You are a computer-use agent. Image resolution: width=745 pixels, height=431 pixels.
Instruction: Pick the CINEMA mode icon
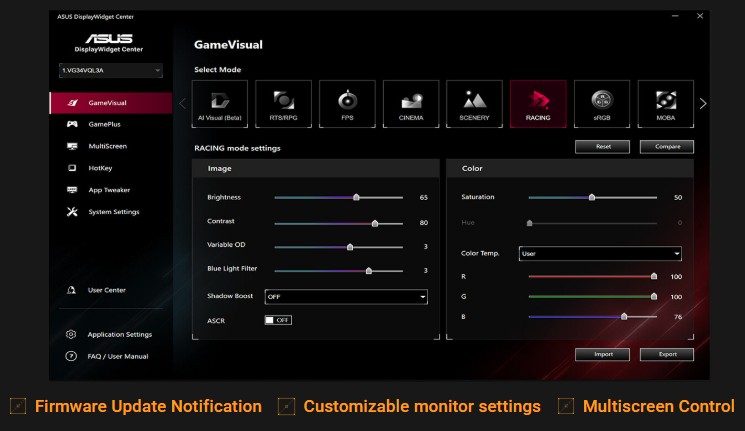(411, 103)
